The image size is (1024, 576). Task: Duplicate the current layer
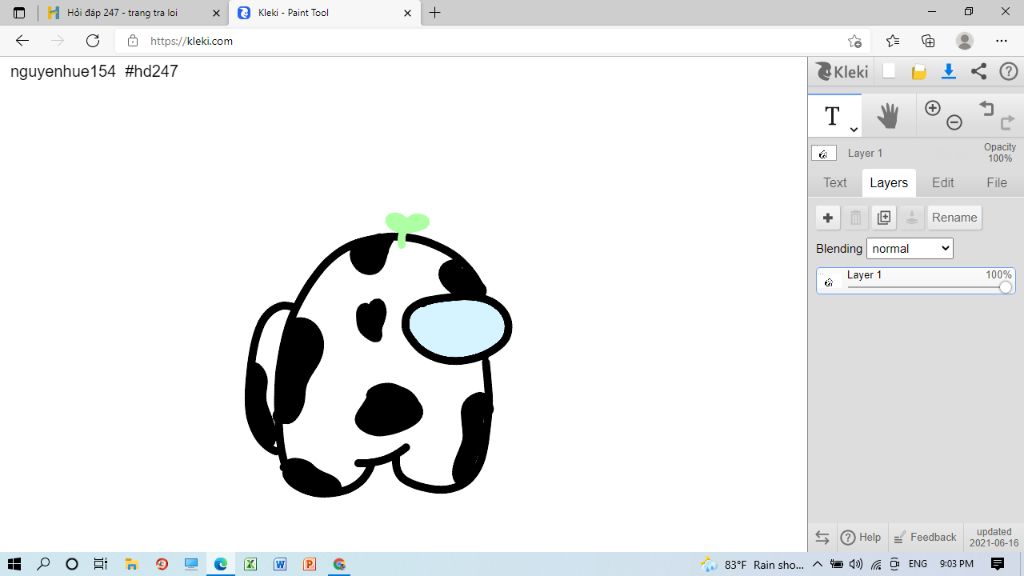[884, 217]
